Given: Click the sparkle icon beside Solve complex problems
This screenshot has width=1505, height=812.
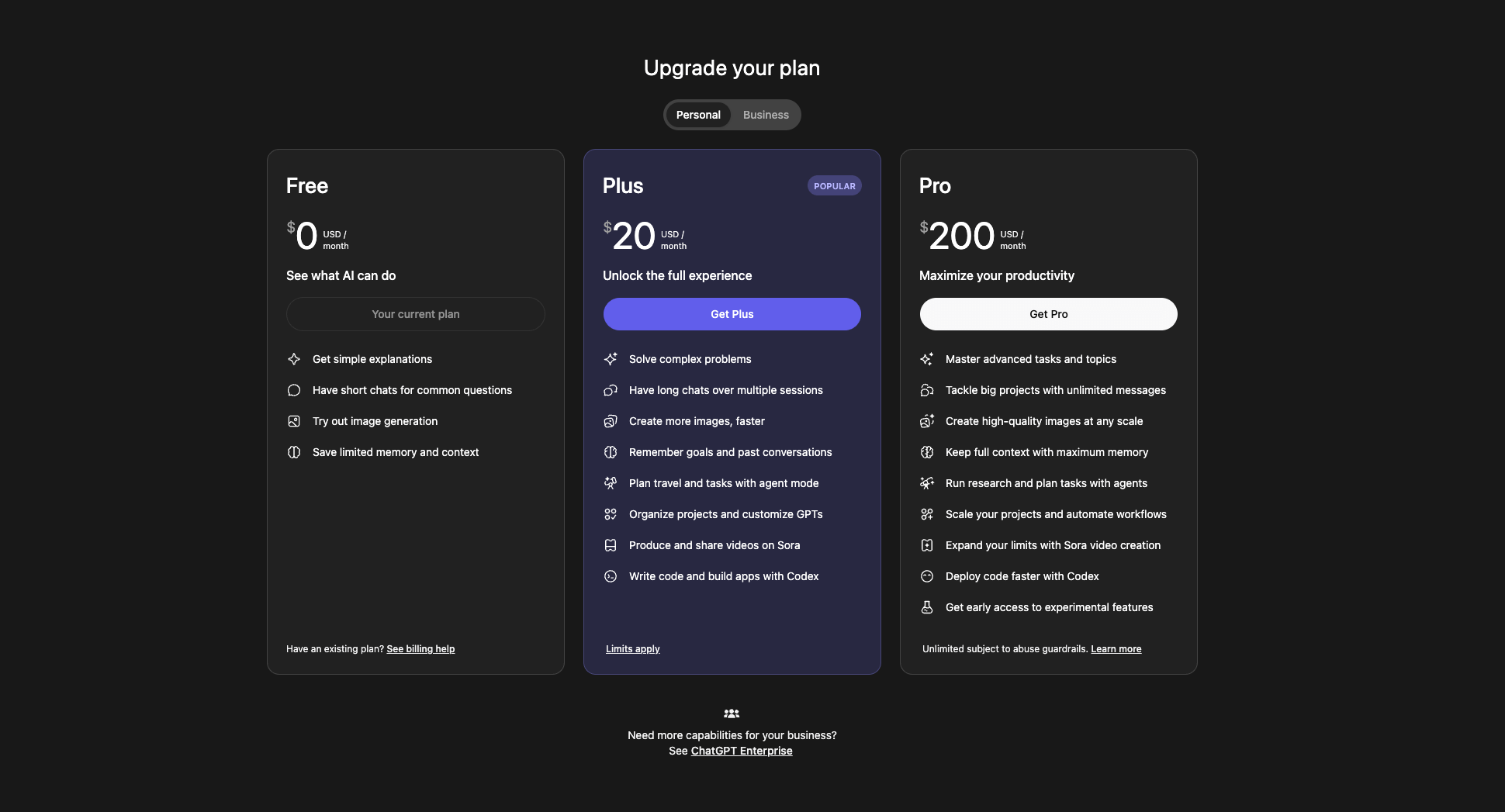Looking at the screenshot, I should (x=611, y=358).
